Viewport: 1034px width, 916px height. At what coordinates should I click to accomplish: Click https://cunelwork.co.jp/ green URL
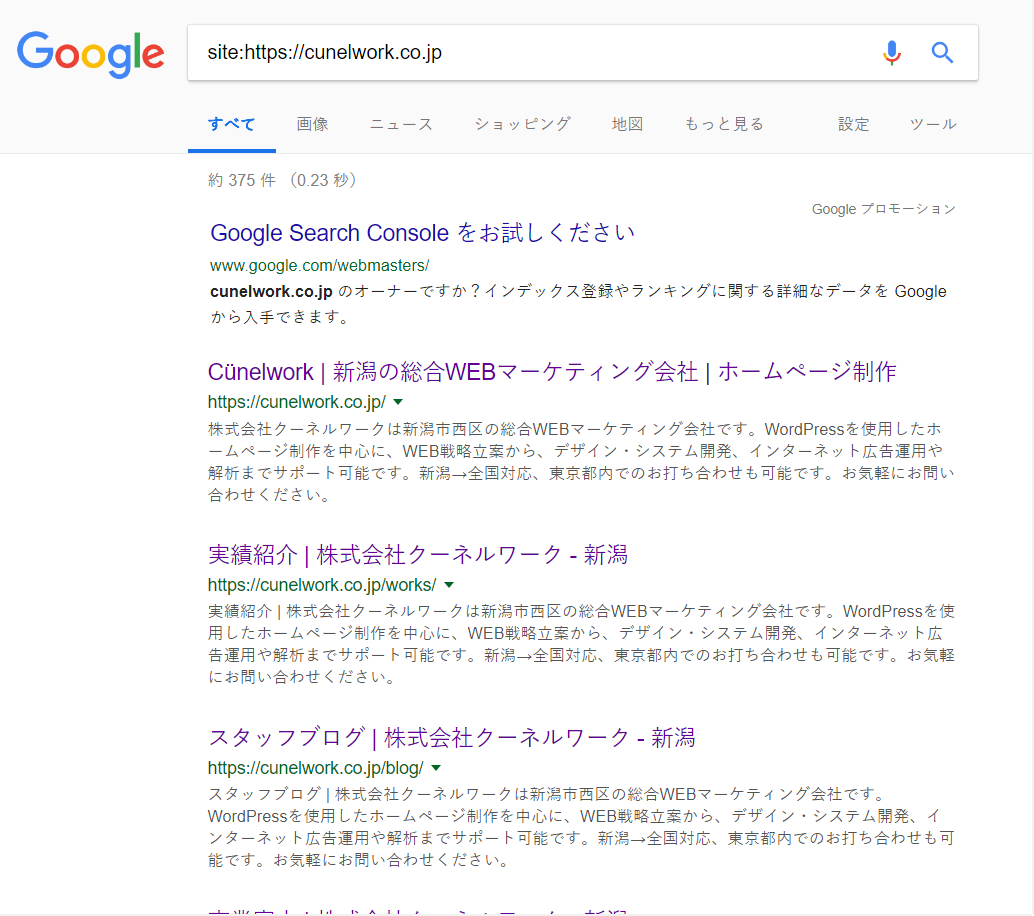[297, 402]
